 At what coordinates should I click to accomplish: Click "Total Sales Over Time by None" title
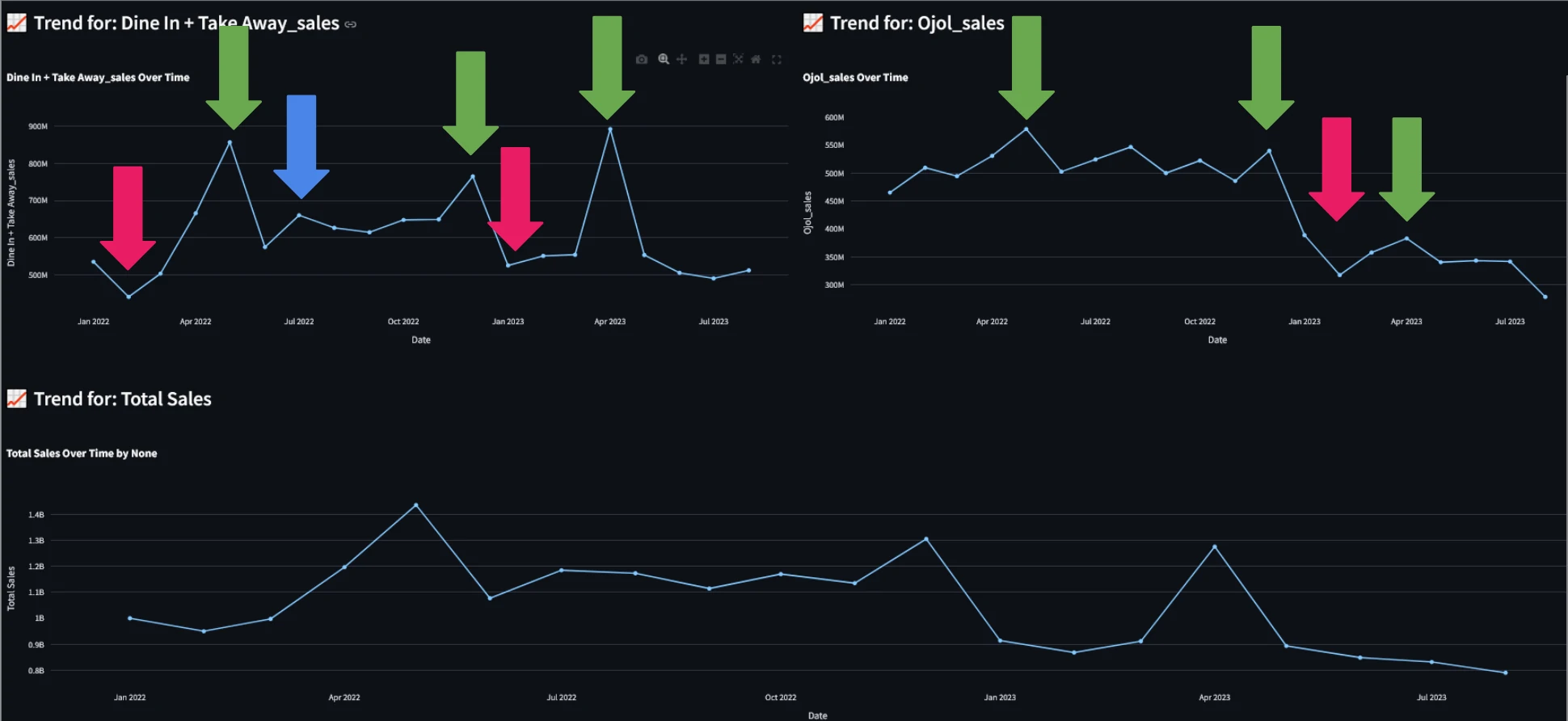82,453
